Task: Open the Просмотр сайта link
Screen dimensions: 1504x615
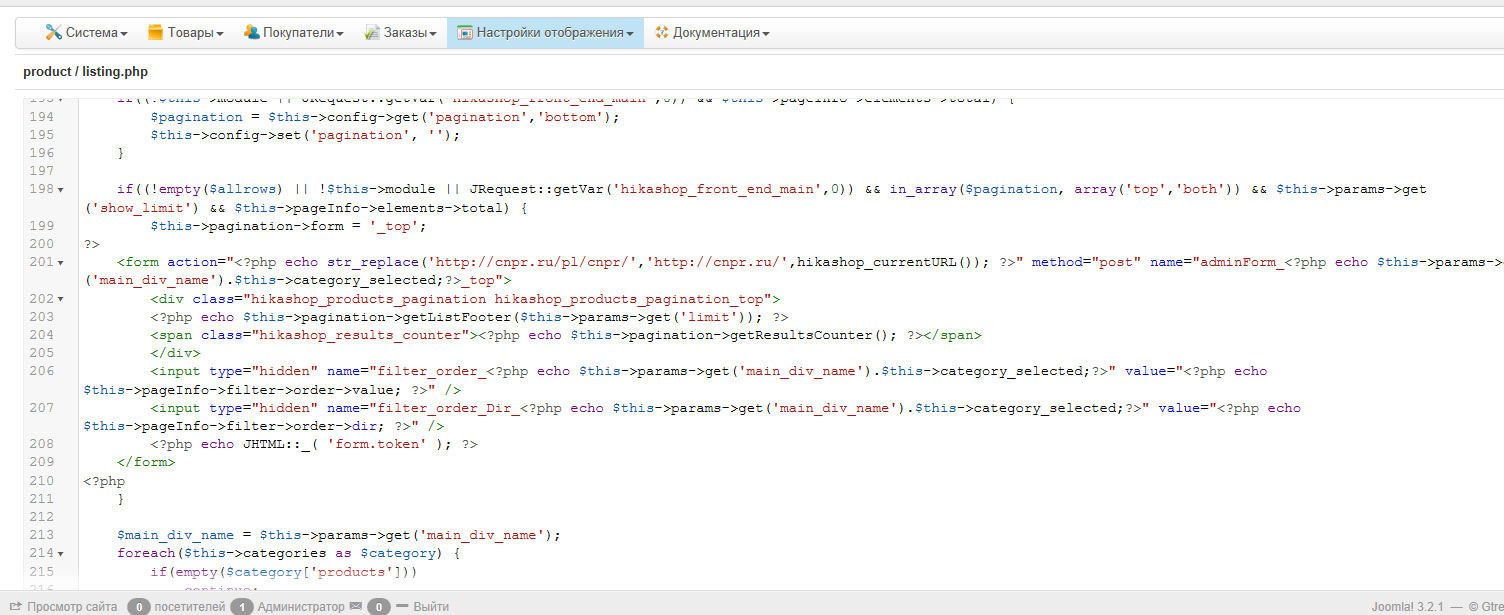Action: pos(72,607)
